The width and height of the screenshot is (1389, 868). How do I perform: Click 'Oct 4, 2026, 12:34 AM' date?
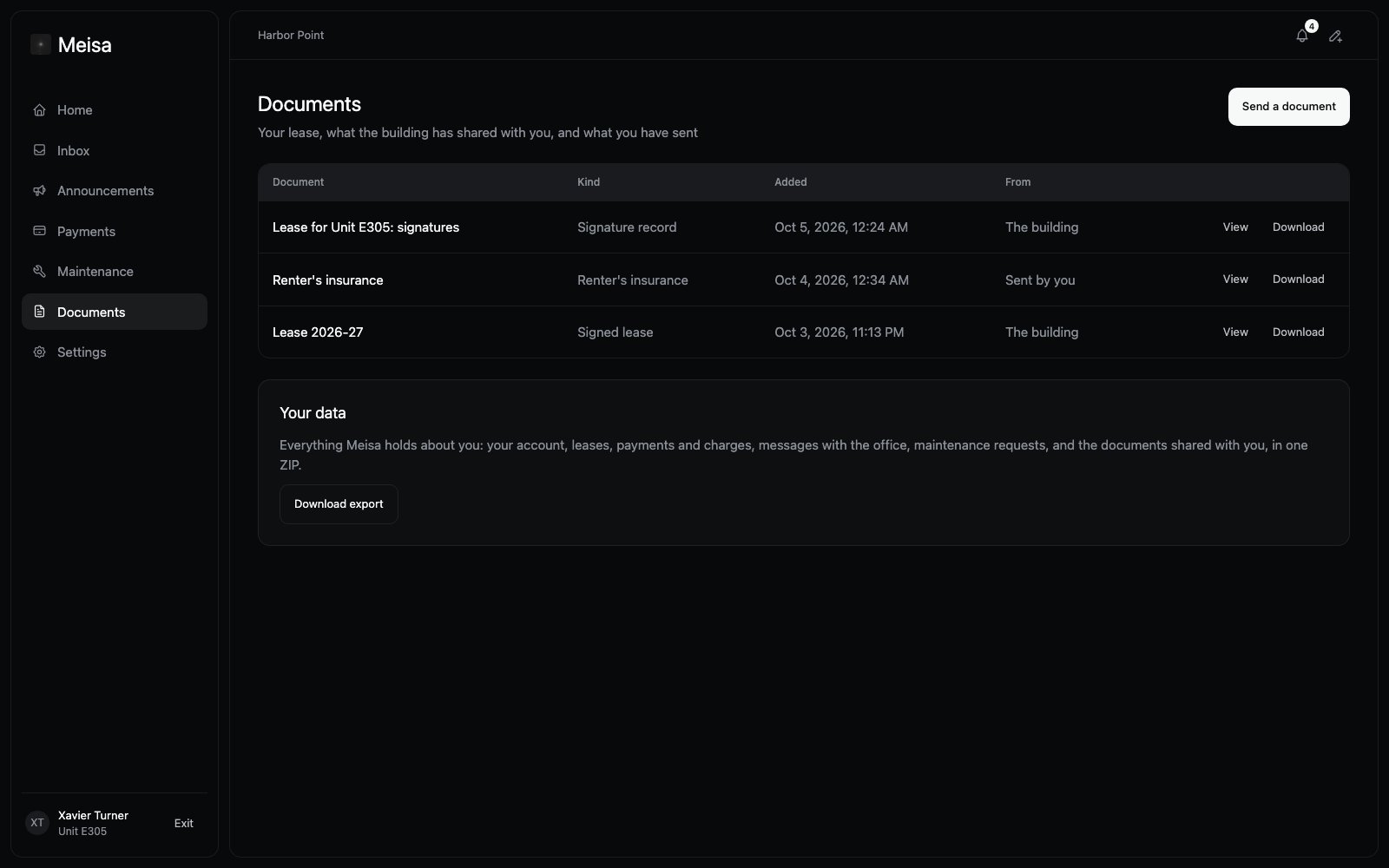point(841,280)
